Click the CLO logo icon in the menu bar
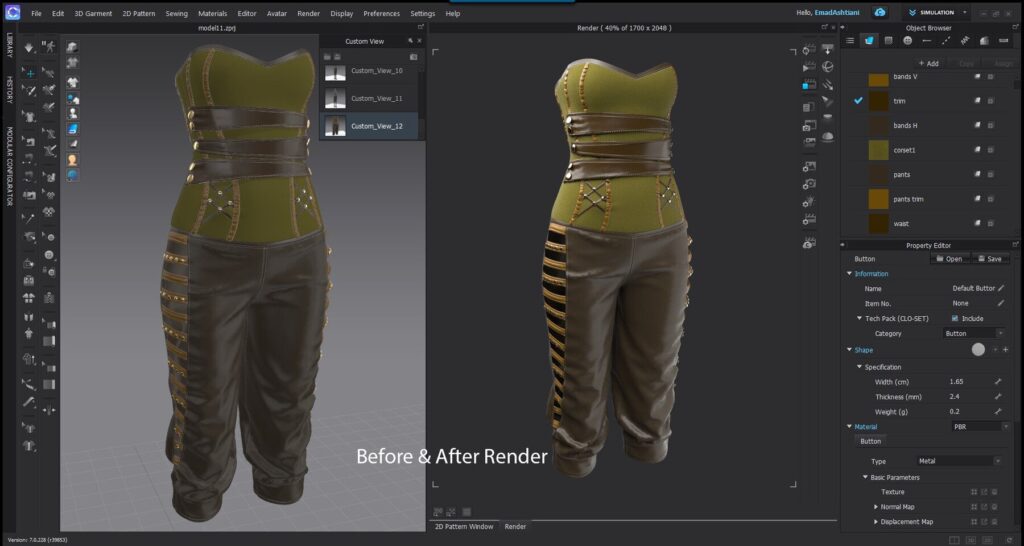This screenshot has width=1024, height=546. click(12, 13)
